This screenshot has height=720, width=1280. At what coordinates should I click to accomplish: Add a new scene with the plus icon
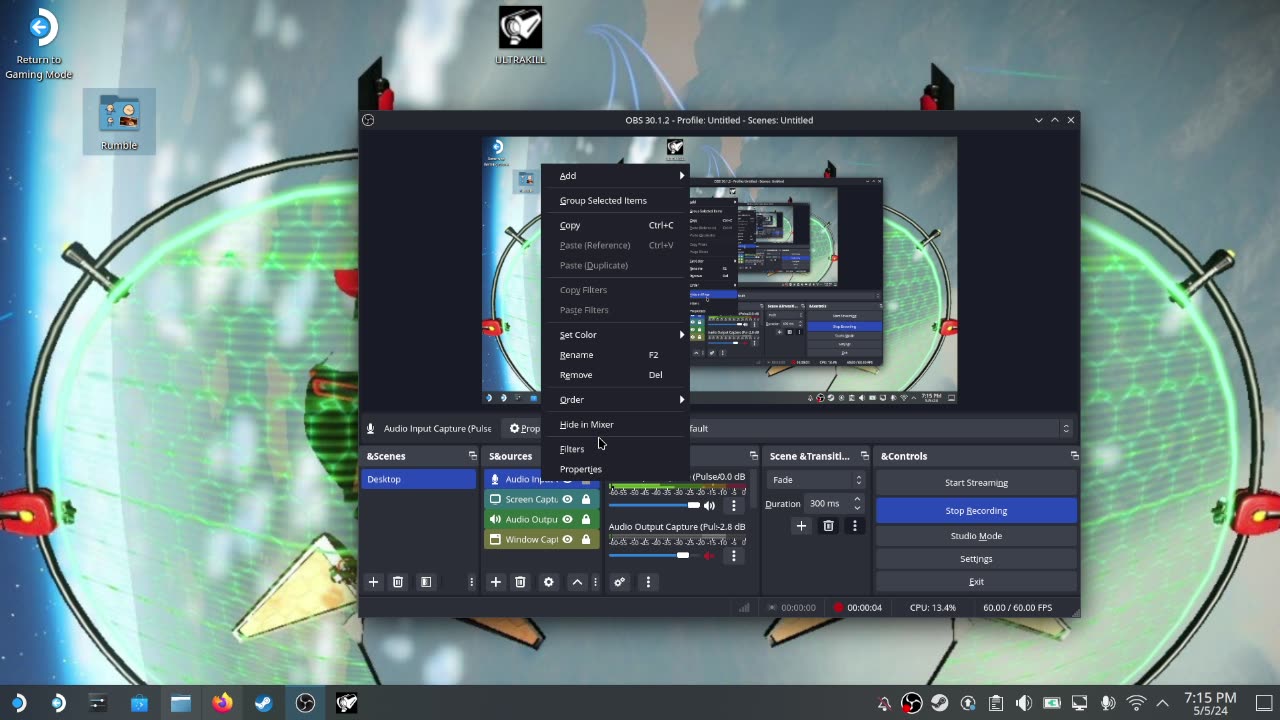373,582
